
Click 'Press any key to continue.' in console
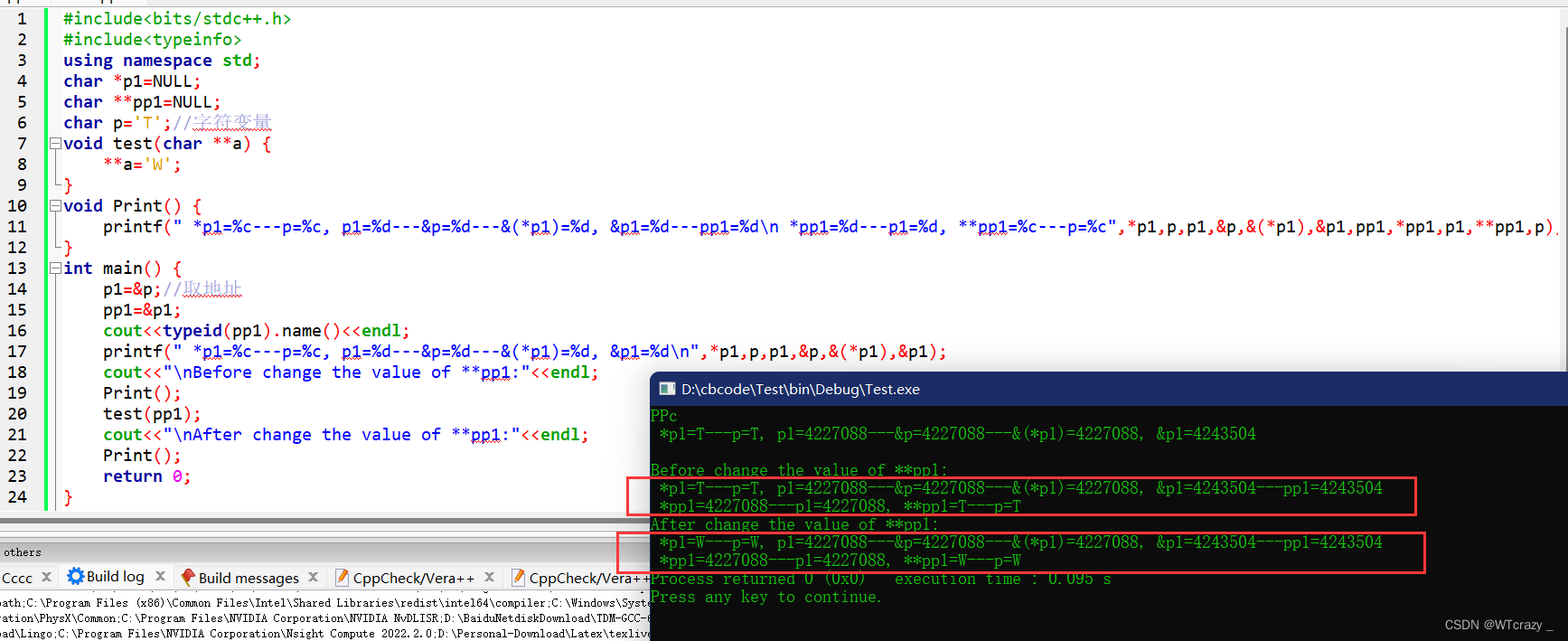766,598
